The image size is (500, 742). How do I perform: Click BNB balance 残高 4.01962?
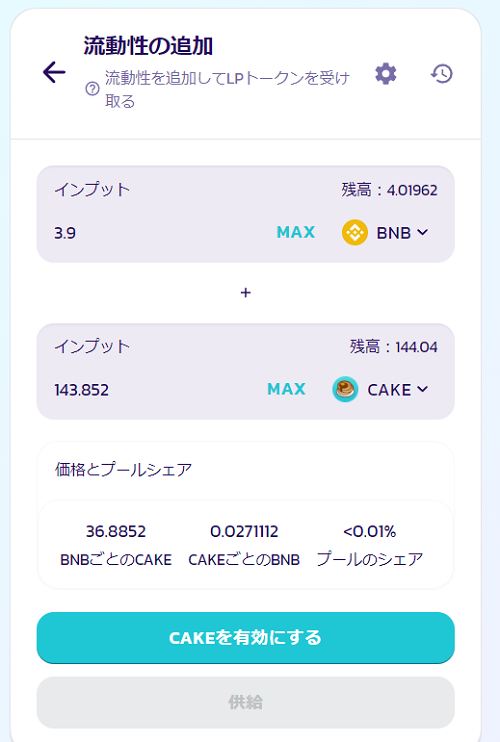click(389, 190)
